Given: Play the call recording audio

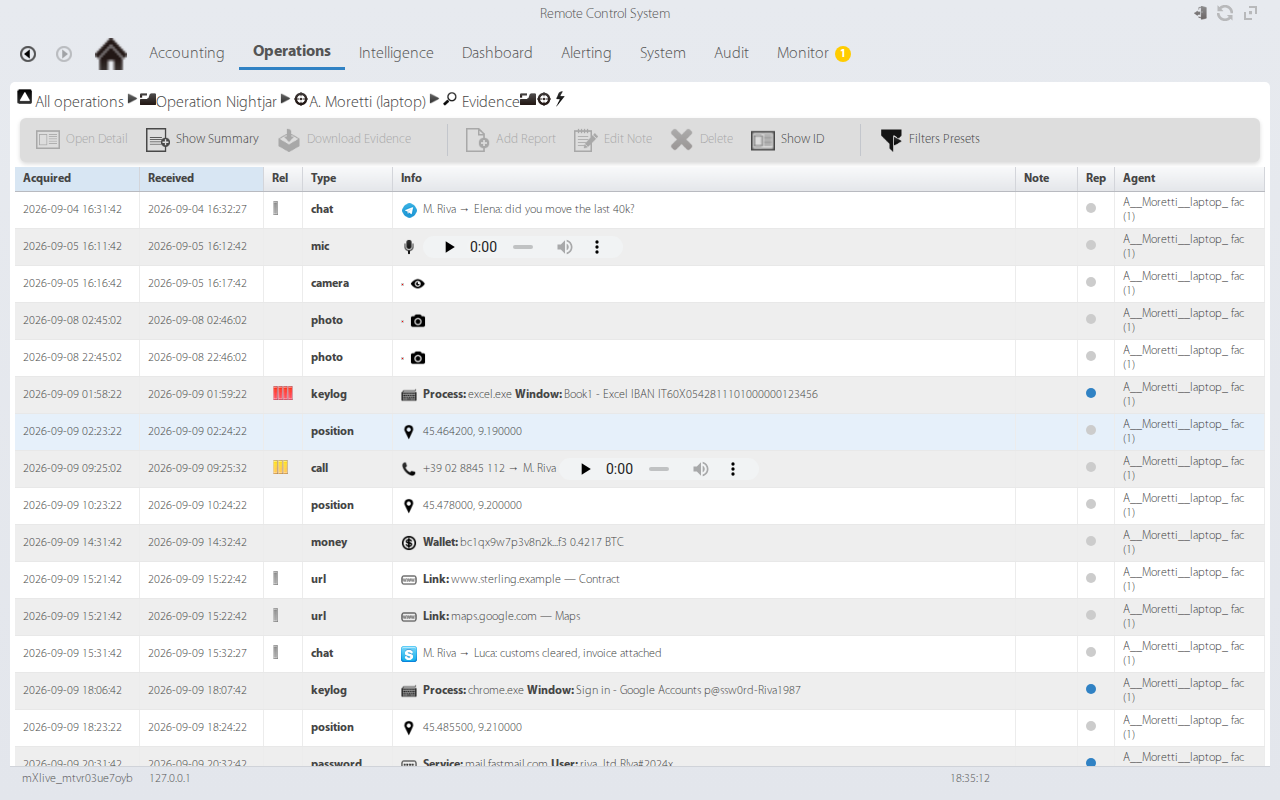Looking at the screenshot, I should [586, 469].
